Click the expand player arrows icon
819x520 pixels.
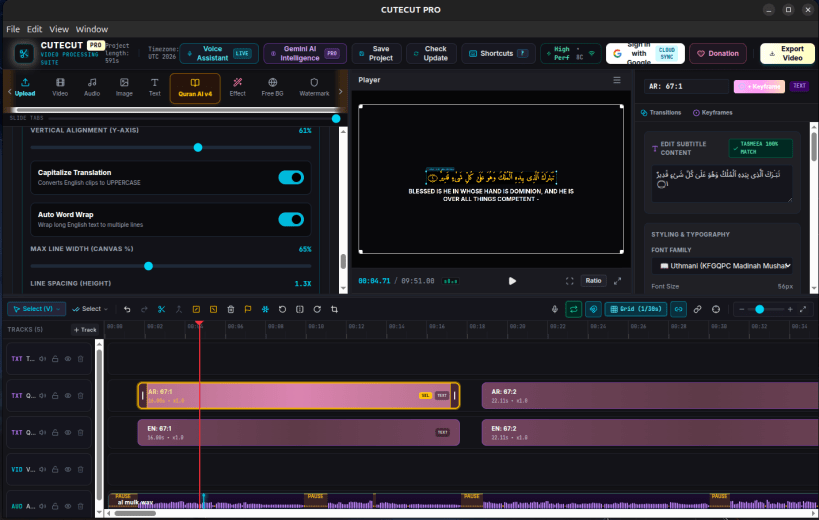click(x=617, y=281)
